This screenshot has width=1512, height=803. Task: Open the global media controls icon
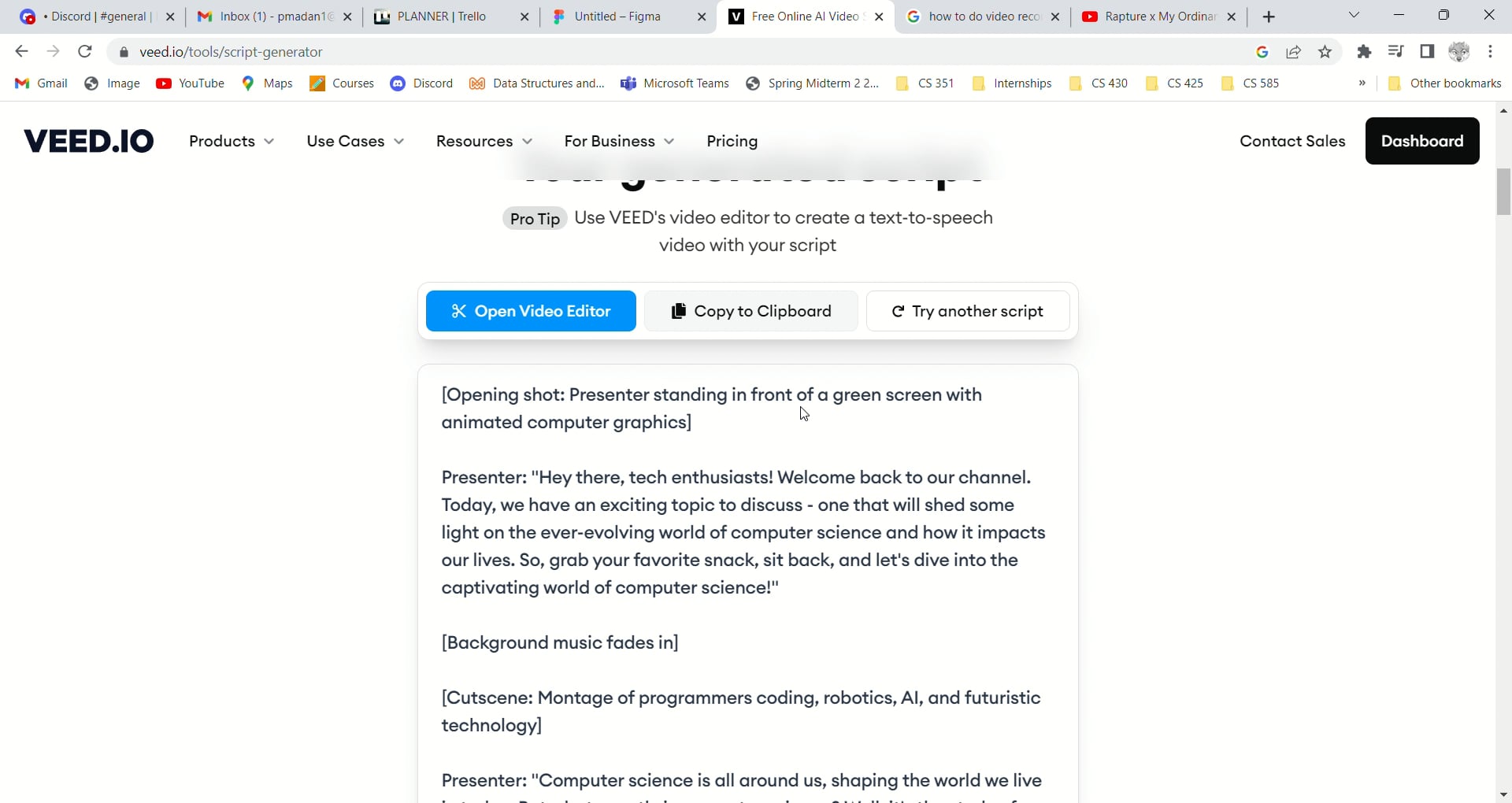coord(1396,52)
